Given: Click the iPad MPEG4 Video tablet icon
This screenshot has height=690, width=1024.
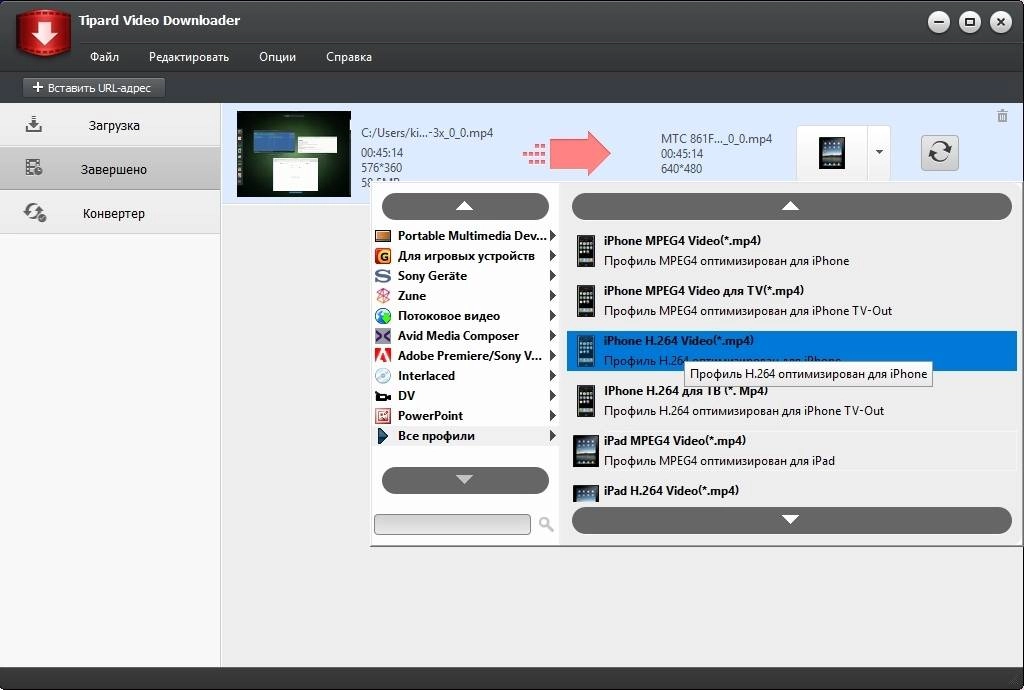Looking at the screenshot, I should coord(586,451).
